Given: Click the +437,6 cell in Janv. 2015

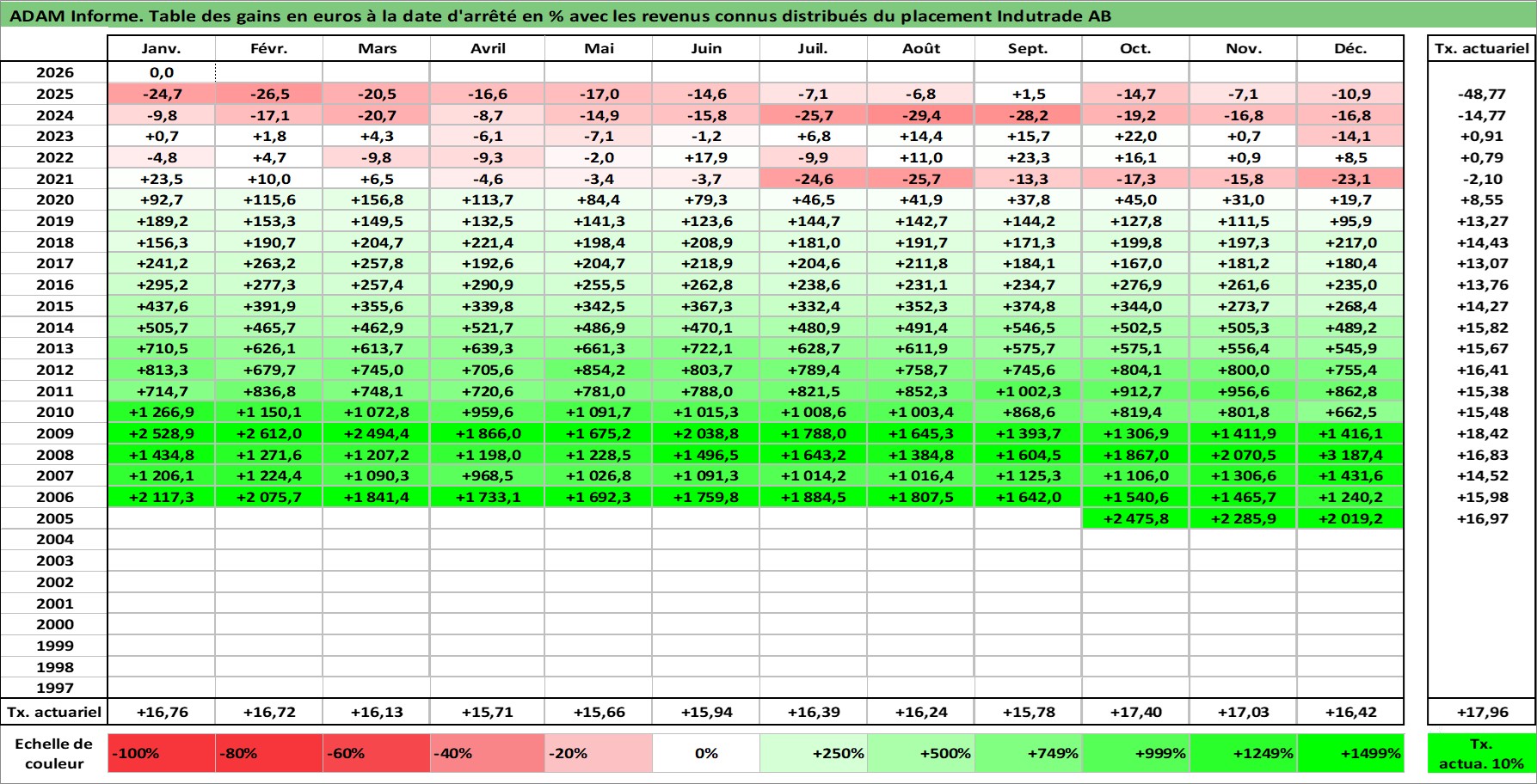Looking at the screenshot, I should pyautogui.click(x=162, y=306).
